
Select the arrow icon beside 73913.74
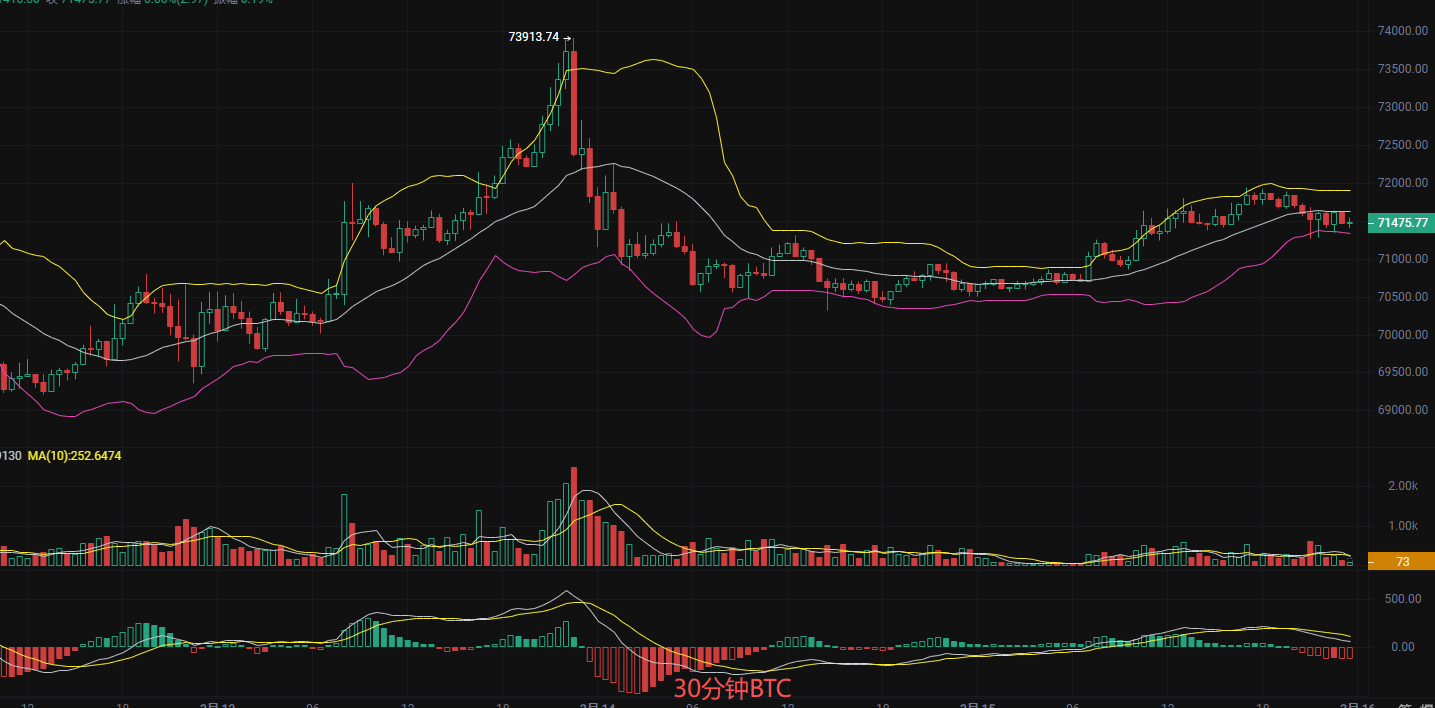point(567,38)
